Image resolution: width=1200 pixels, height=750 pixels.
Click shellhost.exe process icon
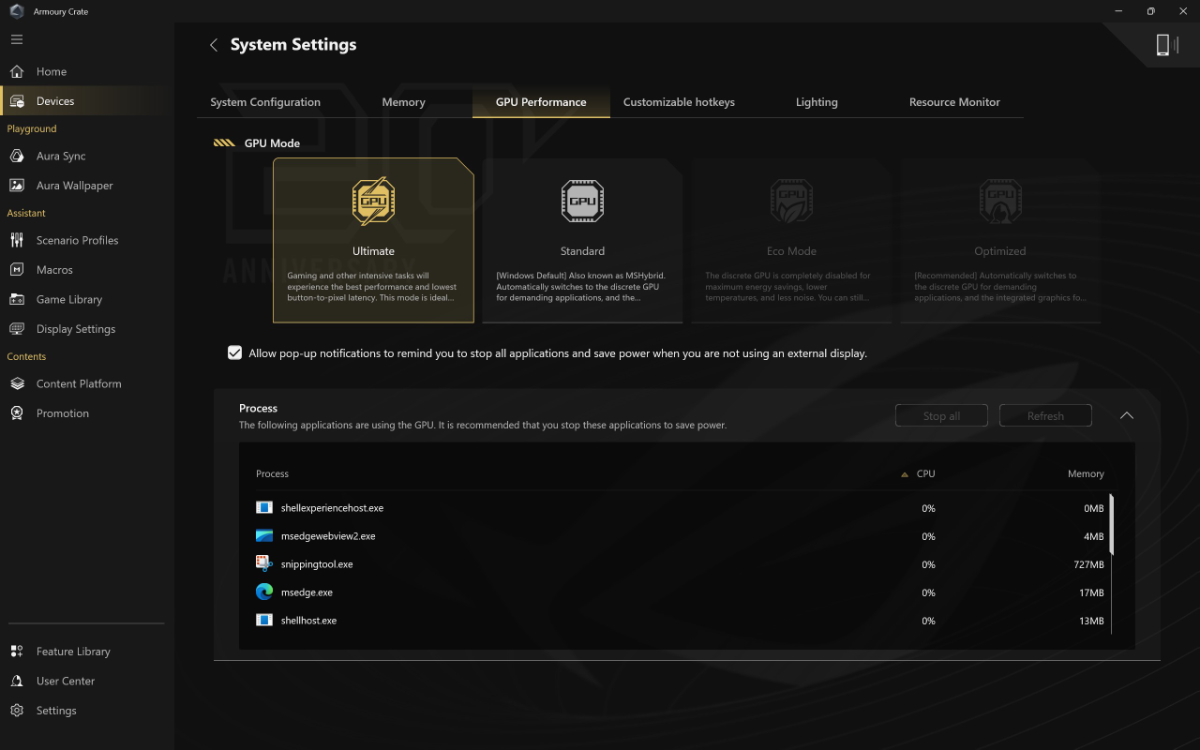tap(264, 620)
